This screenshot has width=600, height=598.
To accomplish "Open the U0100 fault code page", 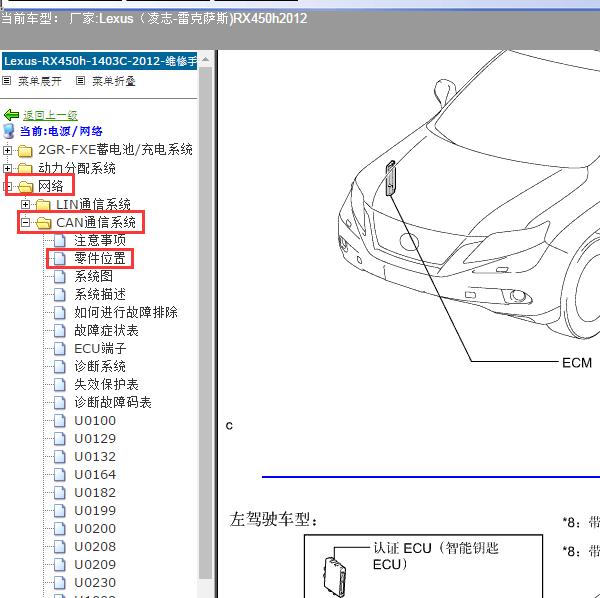I will tap(95, 420).
